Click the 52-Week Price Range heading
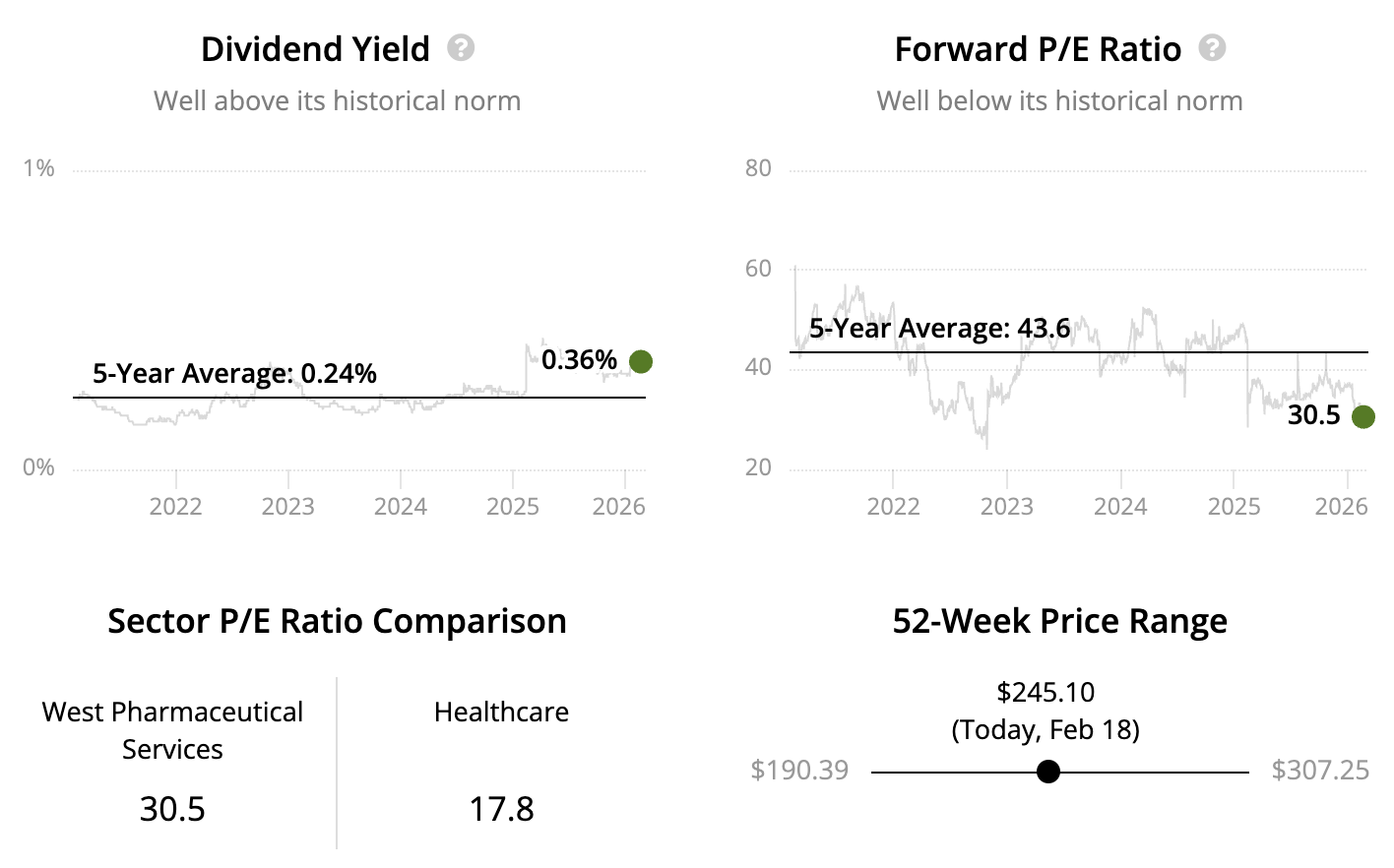The width and height of the screenshot is (1394, 868). [1059, 622]
